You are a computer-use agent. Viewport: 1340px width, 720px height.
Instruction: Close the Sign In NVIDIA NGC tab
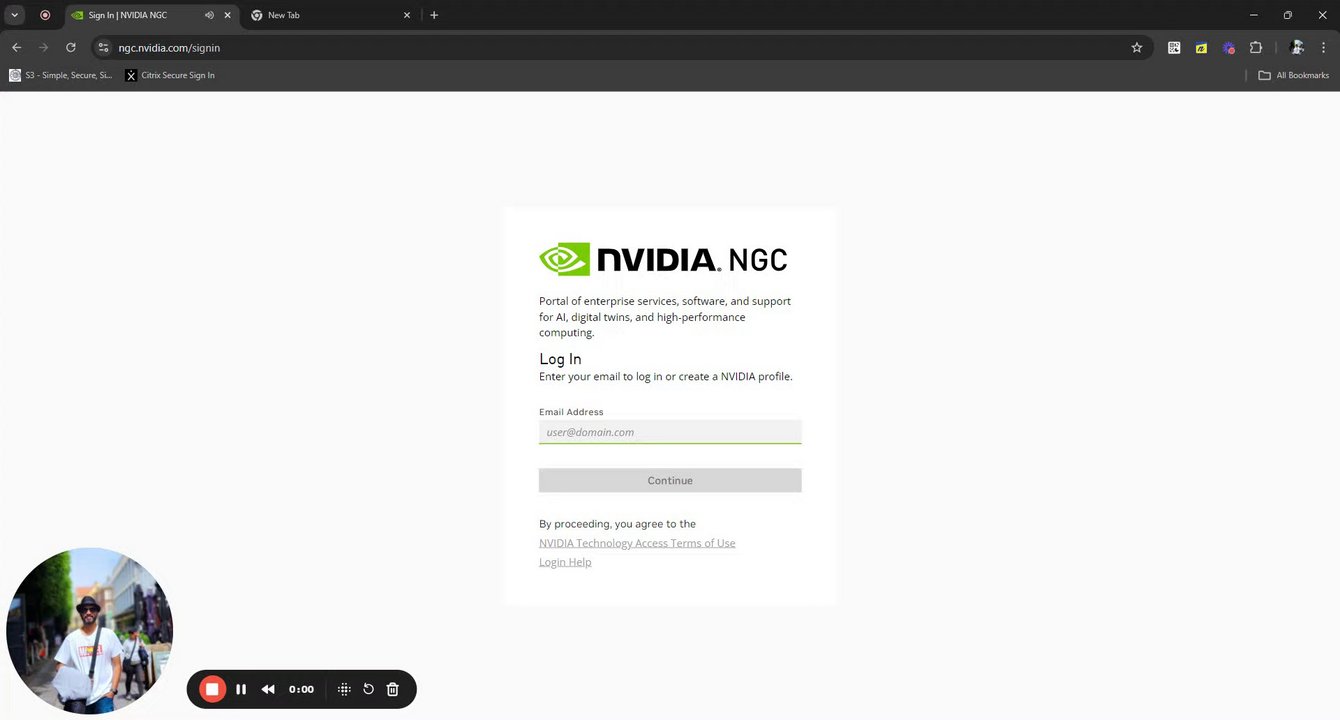pos(227,15)
